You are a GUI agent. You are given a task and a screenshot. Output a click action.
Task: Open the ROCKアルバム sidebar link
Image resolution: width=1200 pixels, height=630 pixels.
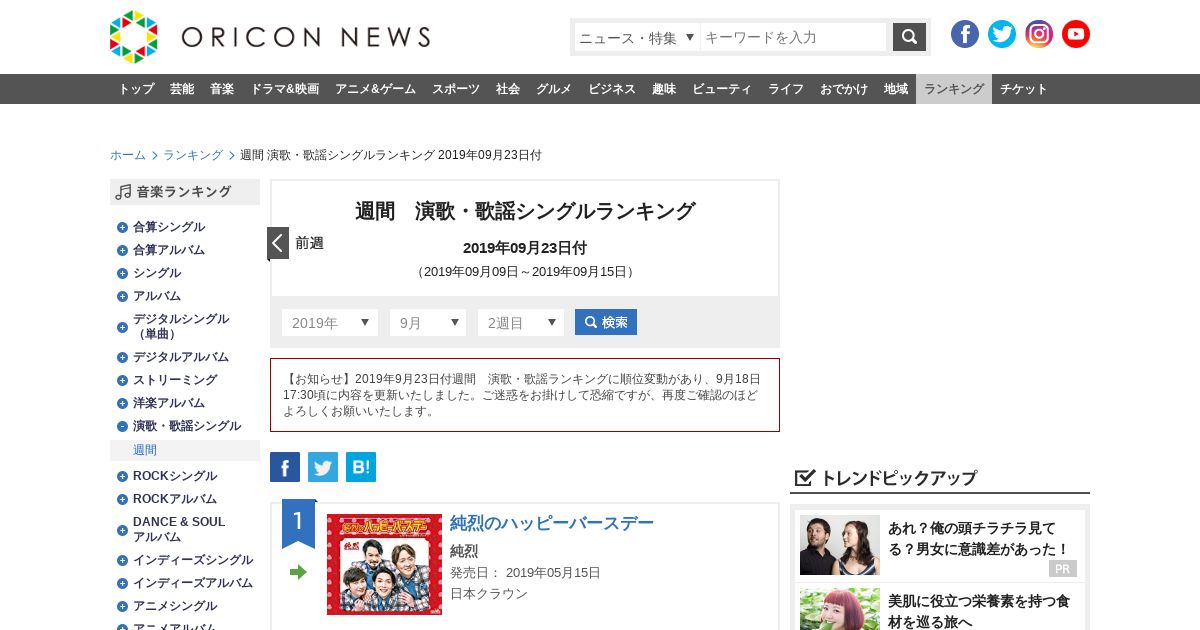tap(175, 499)
